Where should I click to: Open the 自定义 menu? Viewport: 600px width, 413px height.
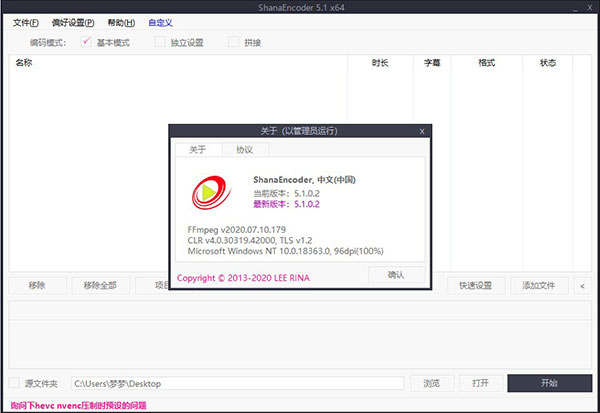pos(160,23)
